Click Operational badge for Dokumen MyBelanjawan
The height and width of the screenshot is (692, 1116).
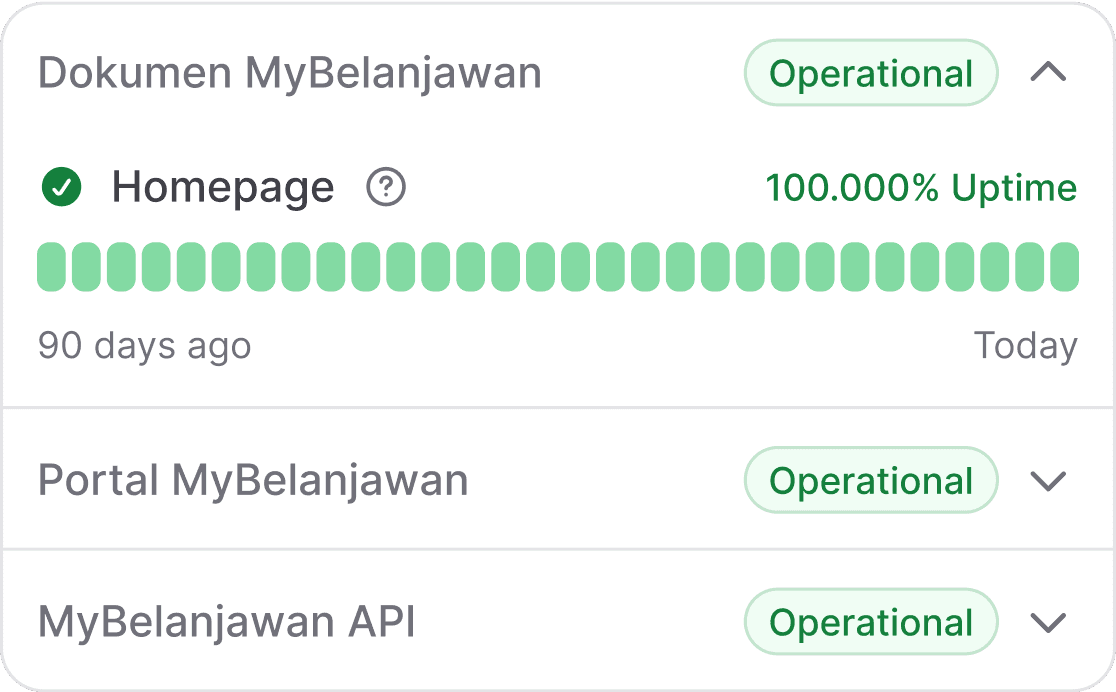point(871,73)
